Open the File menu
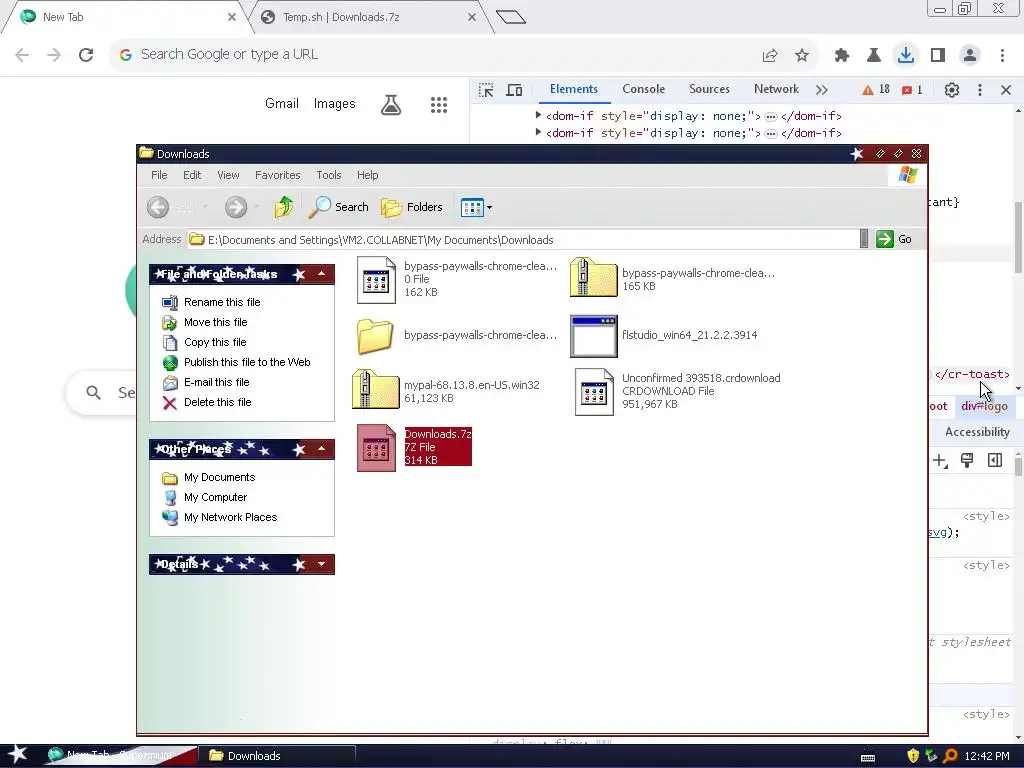Image resolution: width=1024 pixels, height=768 pixels. click(x=159, y=175)
